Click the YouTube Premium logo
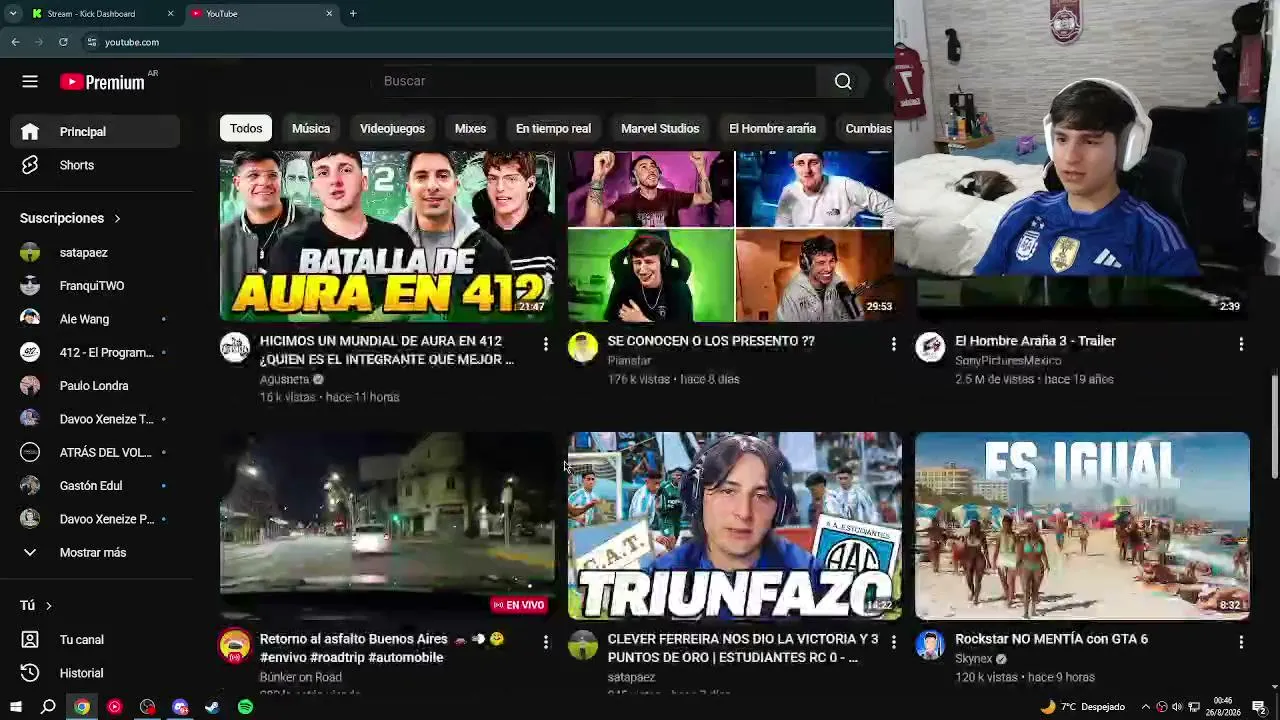 point(102,82)
